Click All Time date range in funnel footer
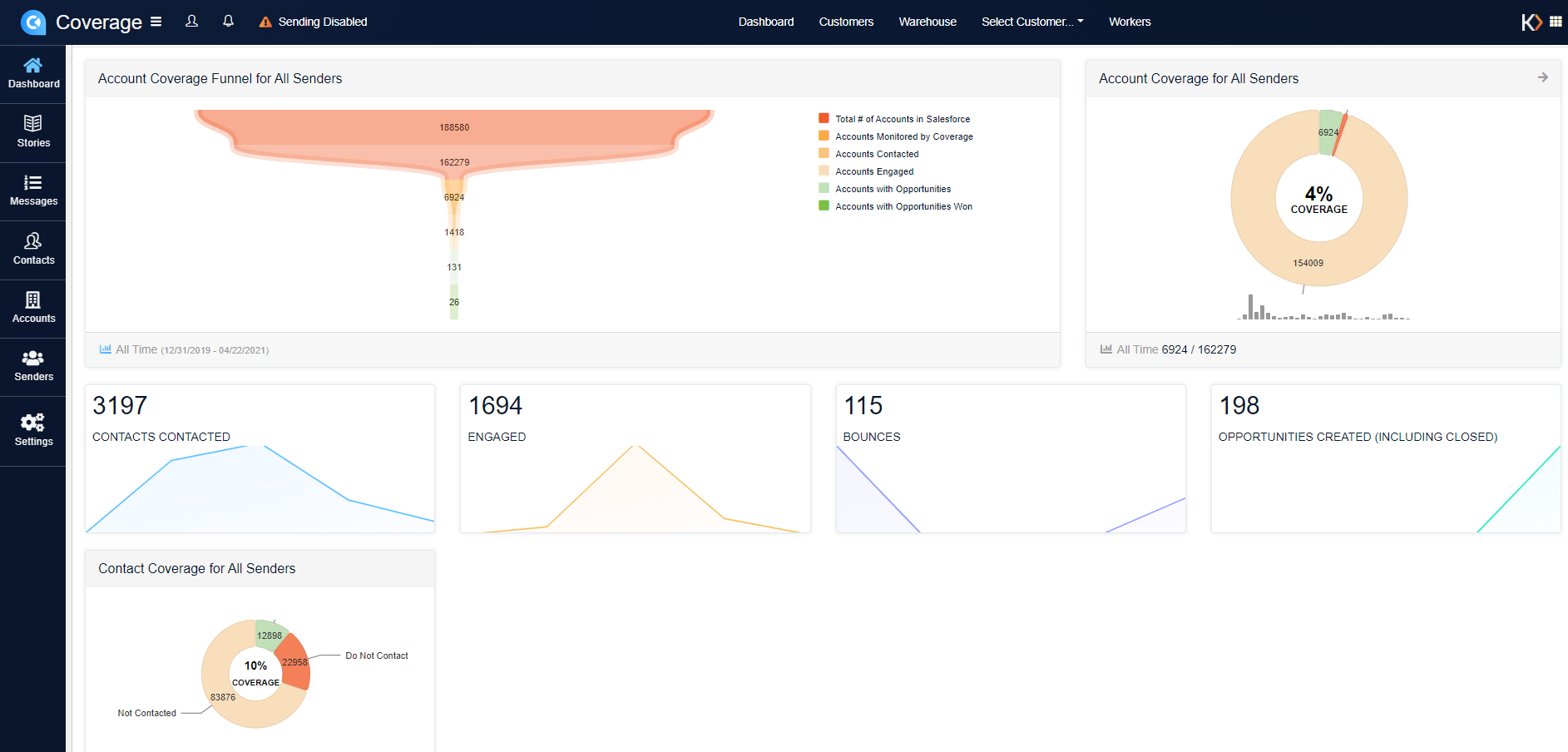Viewport: 1568px width, 752px height. point(192,350)
